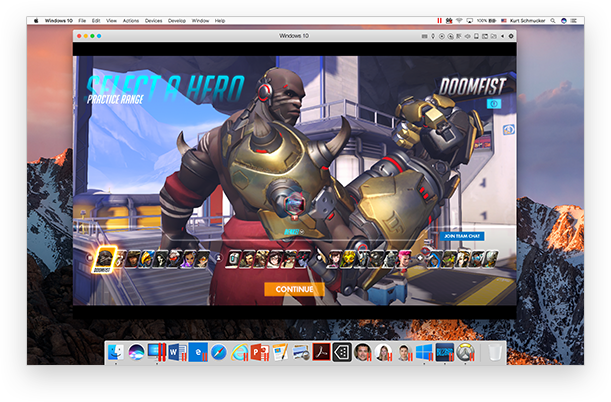Activate Siri from the menu bar
Viewport: 611px width, 402px height.
563,21
